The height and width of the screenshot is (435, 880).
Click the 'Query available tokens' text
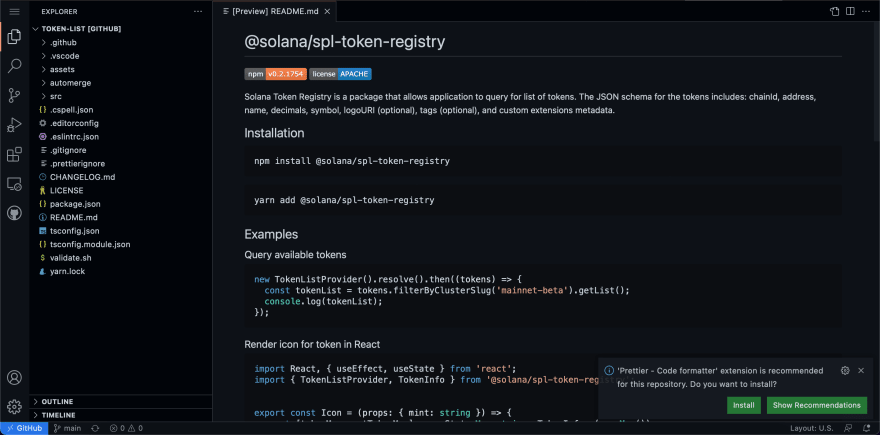point(295,255)
